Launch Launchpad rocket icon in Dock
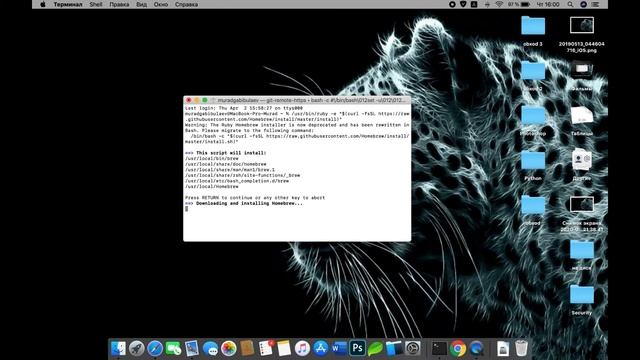Screen dimensions: 640x360 coord(137,349)
